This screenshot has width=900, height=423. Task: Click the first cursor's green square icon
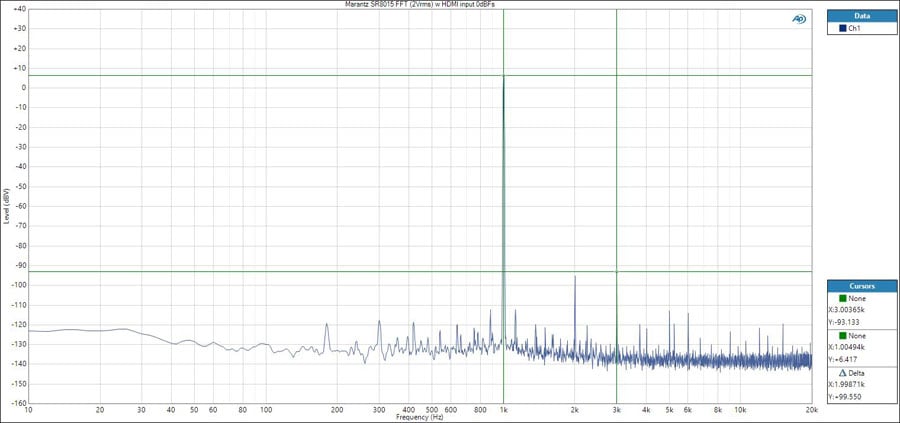click(x=842, y=298)
